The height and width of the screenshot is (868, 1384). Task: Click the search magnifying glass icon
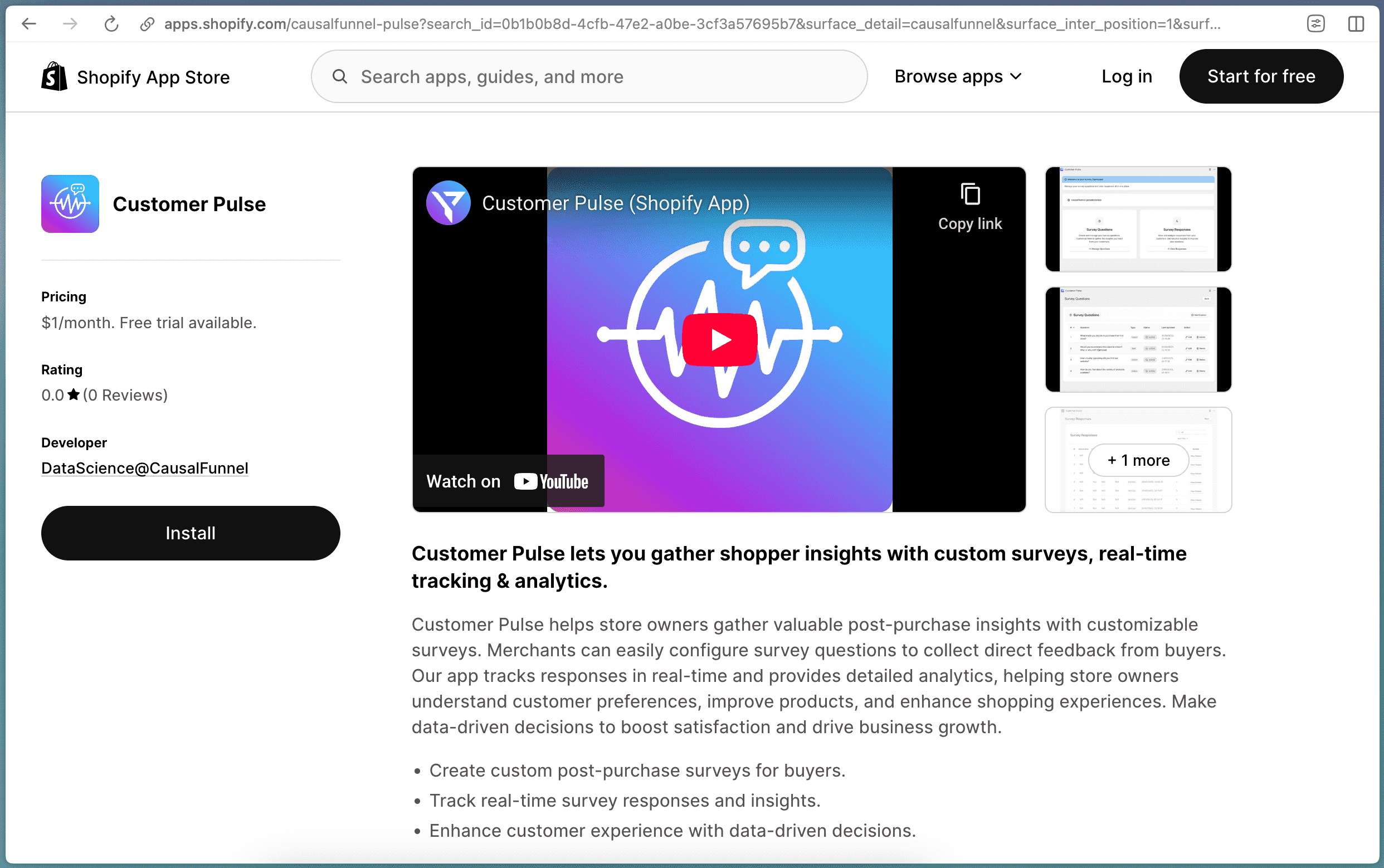[340, 76]
